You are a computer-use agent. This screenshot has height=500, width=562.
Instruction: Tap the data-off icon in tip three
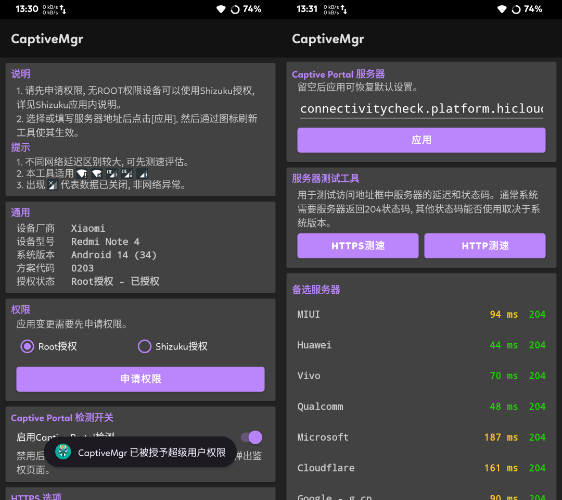coord(53,185)
